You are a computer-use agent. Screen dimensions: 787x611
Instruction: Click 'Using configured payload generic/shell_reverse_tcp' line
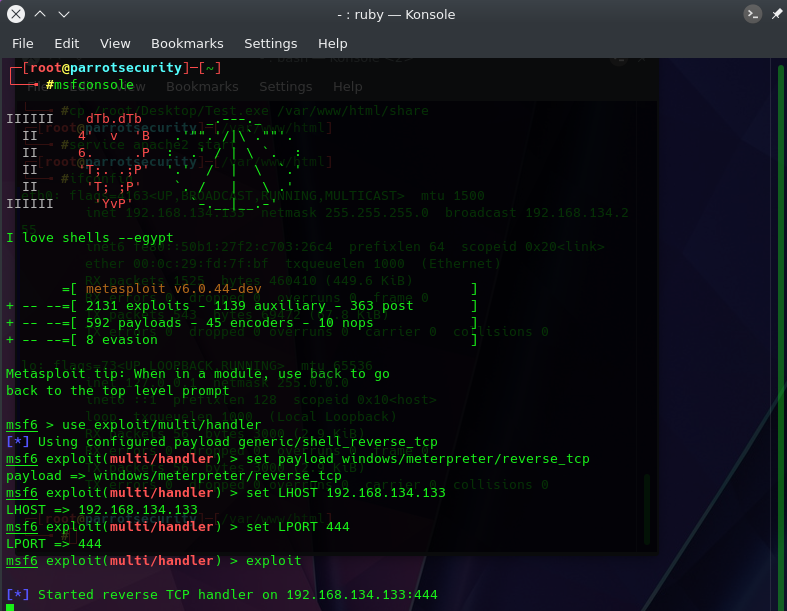[222, 442]
